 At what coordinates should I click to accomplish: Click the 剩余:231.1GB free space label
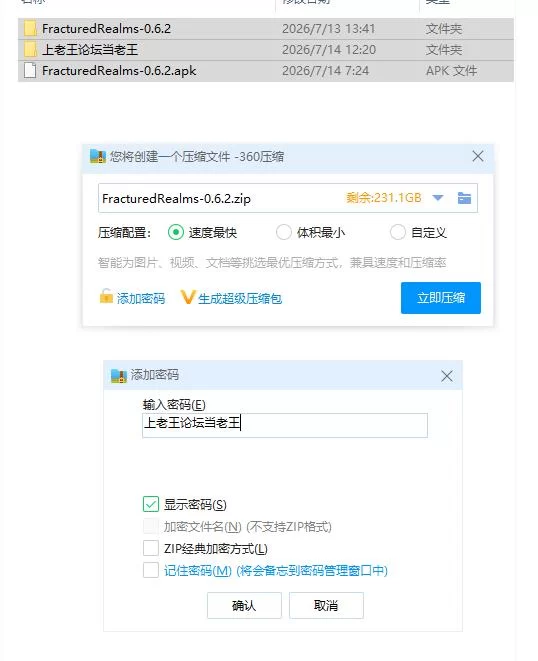(x=384, y=198)
